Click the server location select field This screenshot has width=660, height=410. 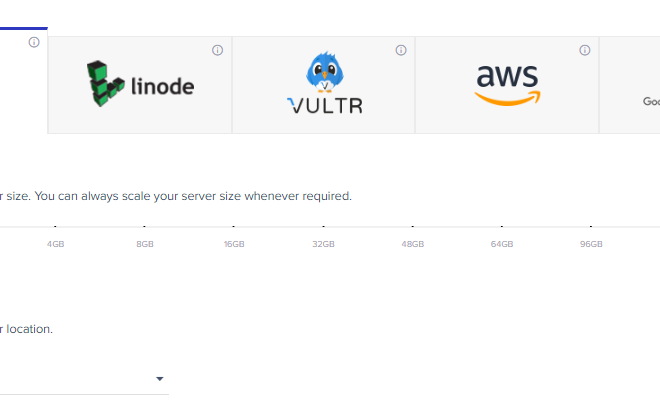84,379
